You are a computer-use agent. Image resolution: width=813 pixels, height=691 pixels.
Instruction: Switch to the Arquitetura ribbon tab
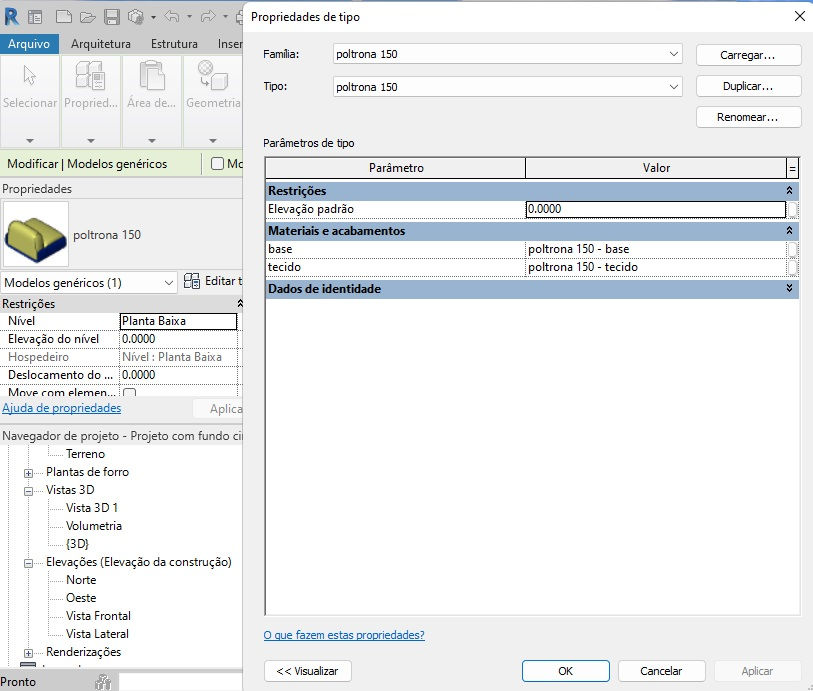pyautogui.click(x=101, y=44)
